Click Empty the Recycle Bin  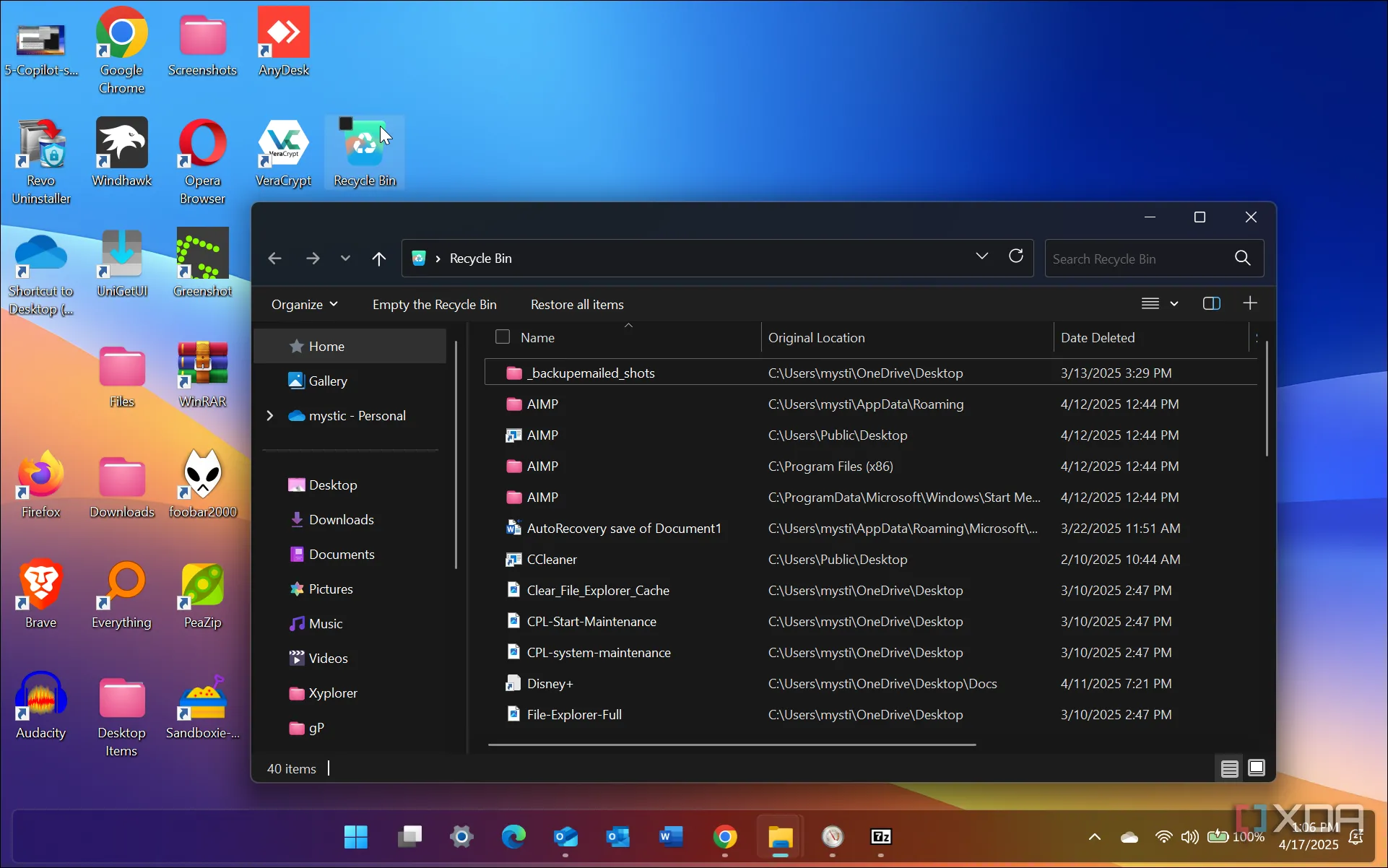click(x=434, y=304)
